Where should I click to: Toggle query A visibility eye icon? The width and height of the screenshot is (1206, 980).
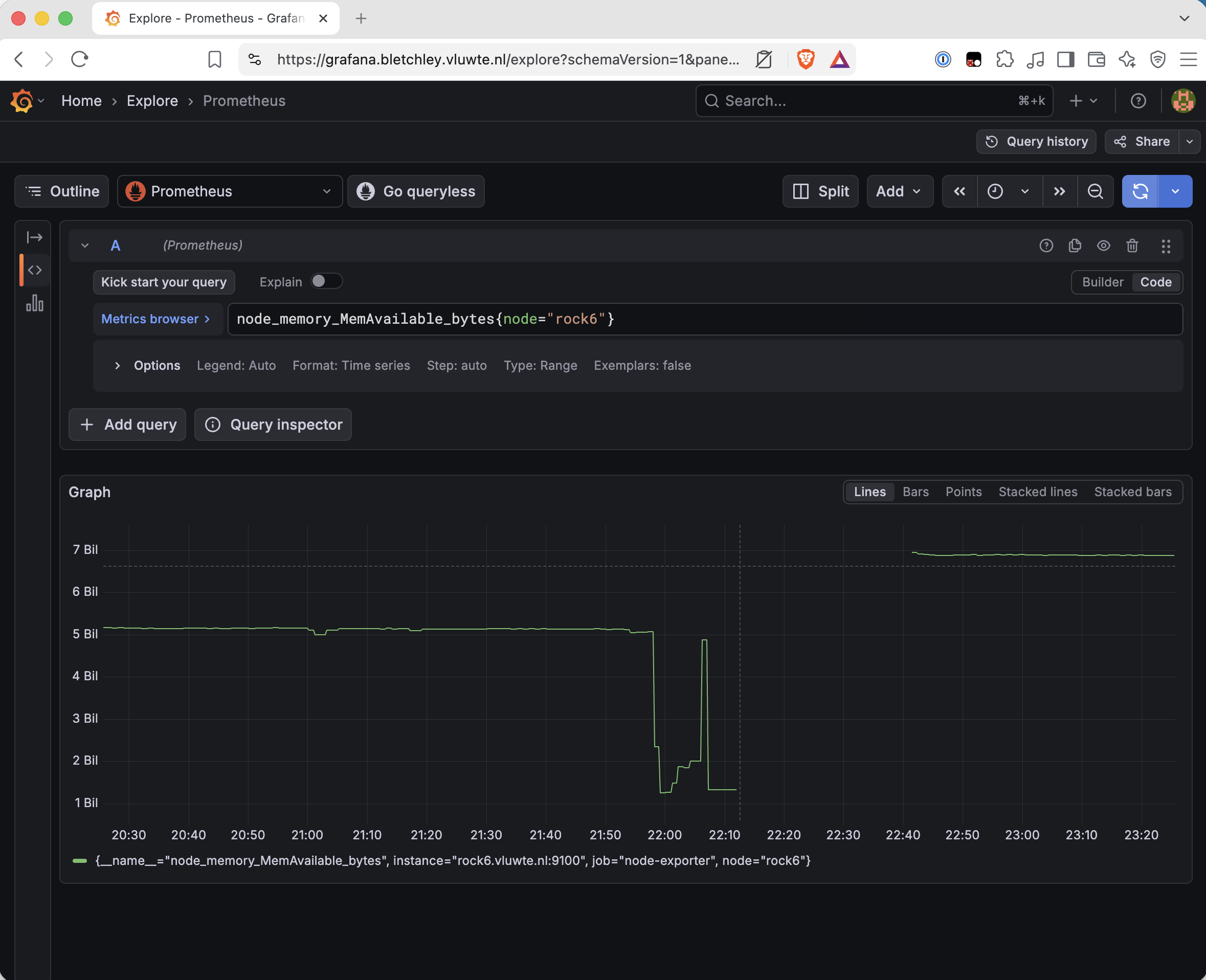point(1103,246)
